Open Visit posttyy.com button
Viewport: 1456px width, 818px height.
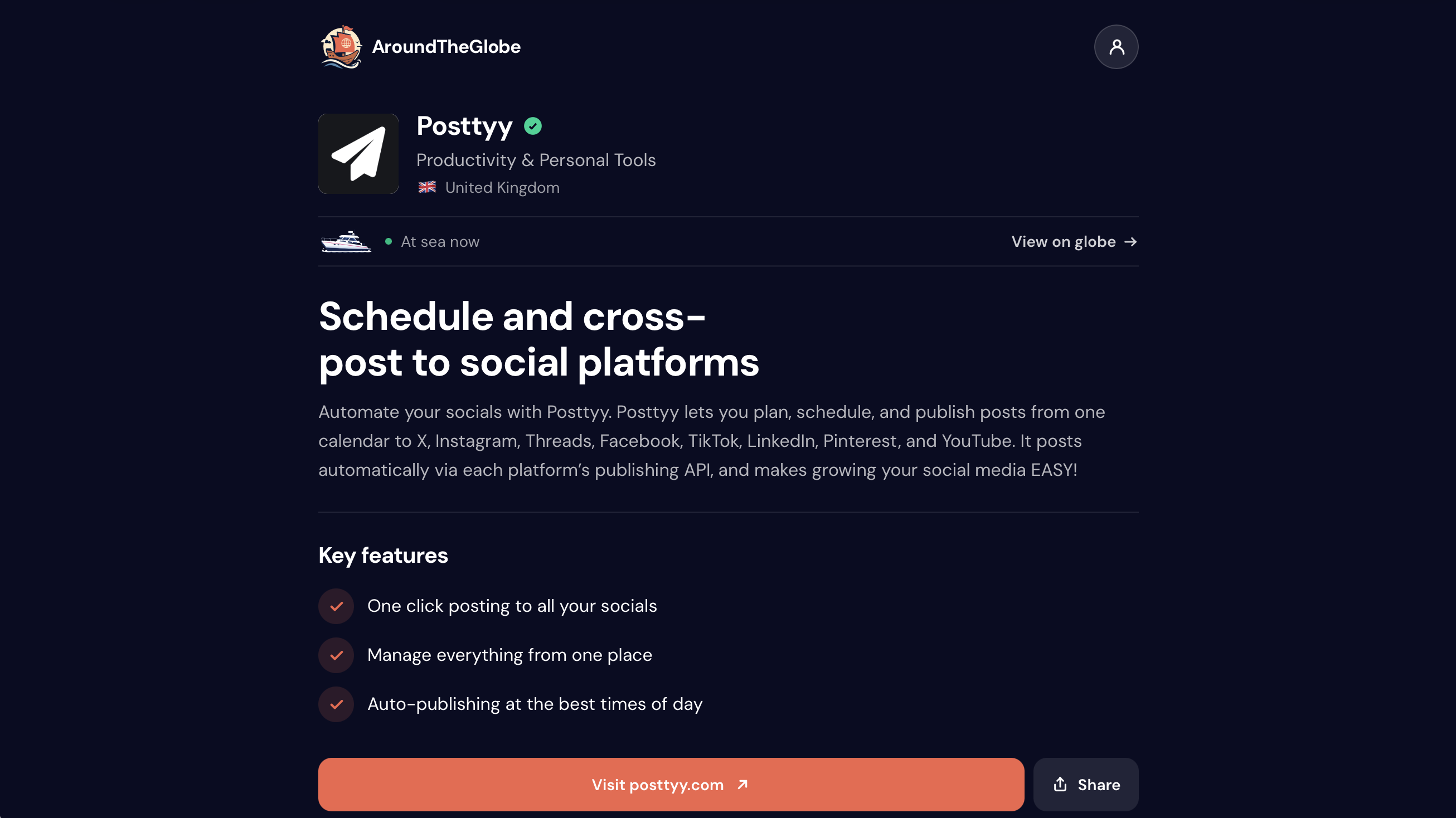point(671,784)
